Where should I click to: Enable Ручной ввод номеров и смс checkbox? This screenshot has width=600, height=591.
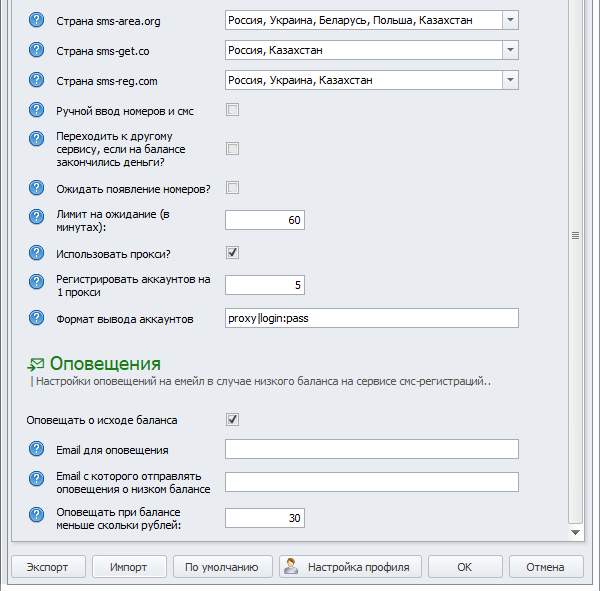(232, 110)
